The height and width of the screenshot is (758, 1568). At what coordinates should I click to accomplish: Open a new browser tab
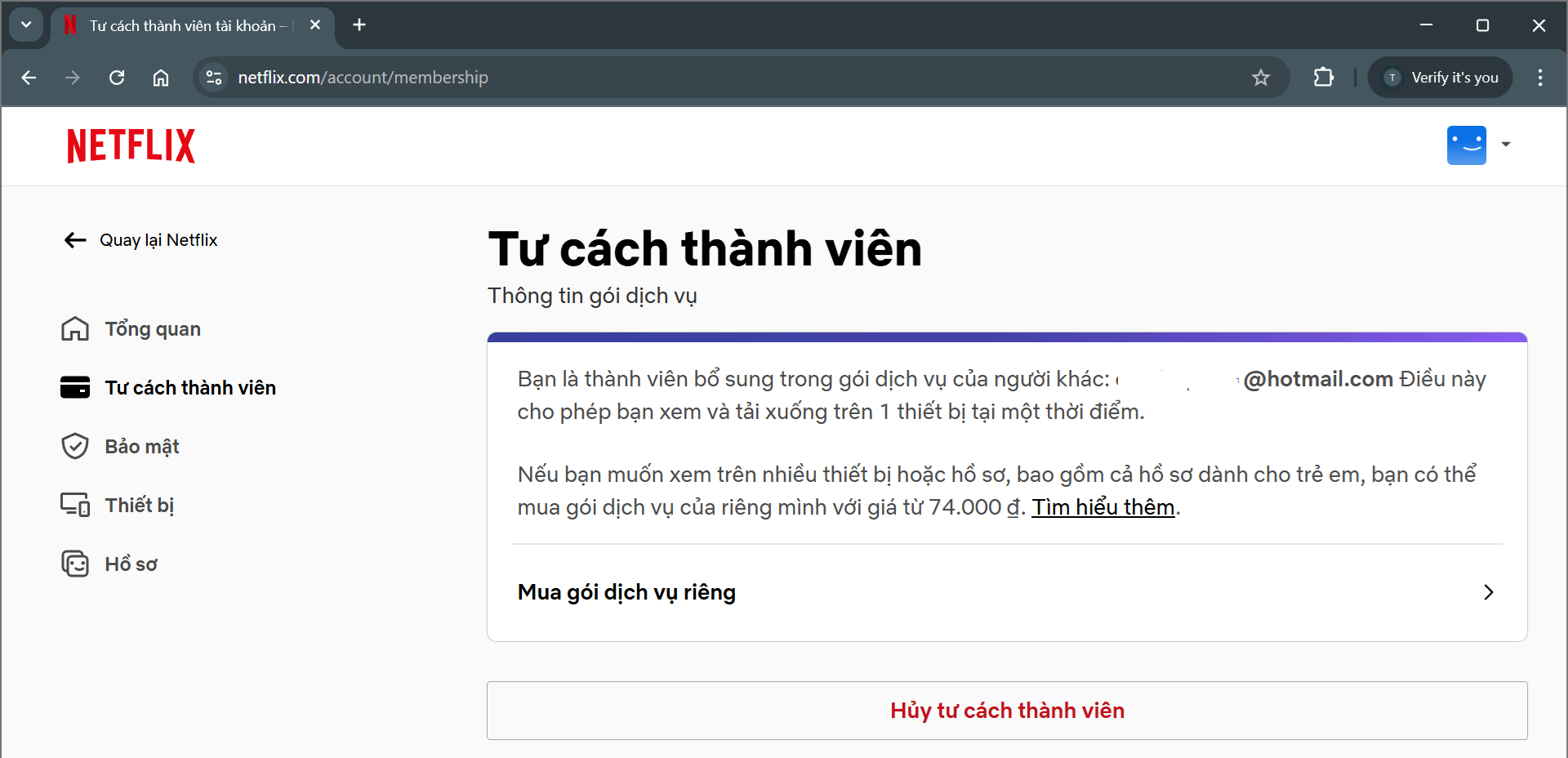tap(359, 25)
